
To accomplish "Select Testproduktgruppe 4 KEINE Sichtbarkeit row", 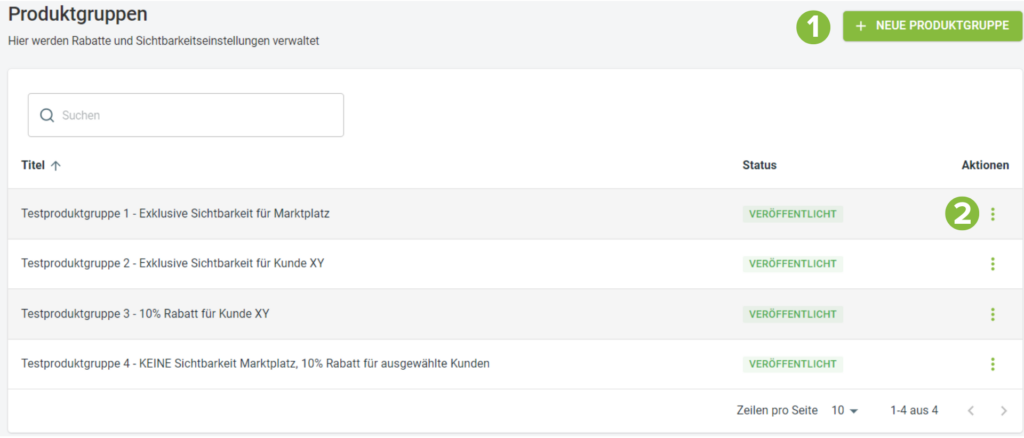I will pos(515,364).
